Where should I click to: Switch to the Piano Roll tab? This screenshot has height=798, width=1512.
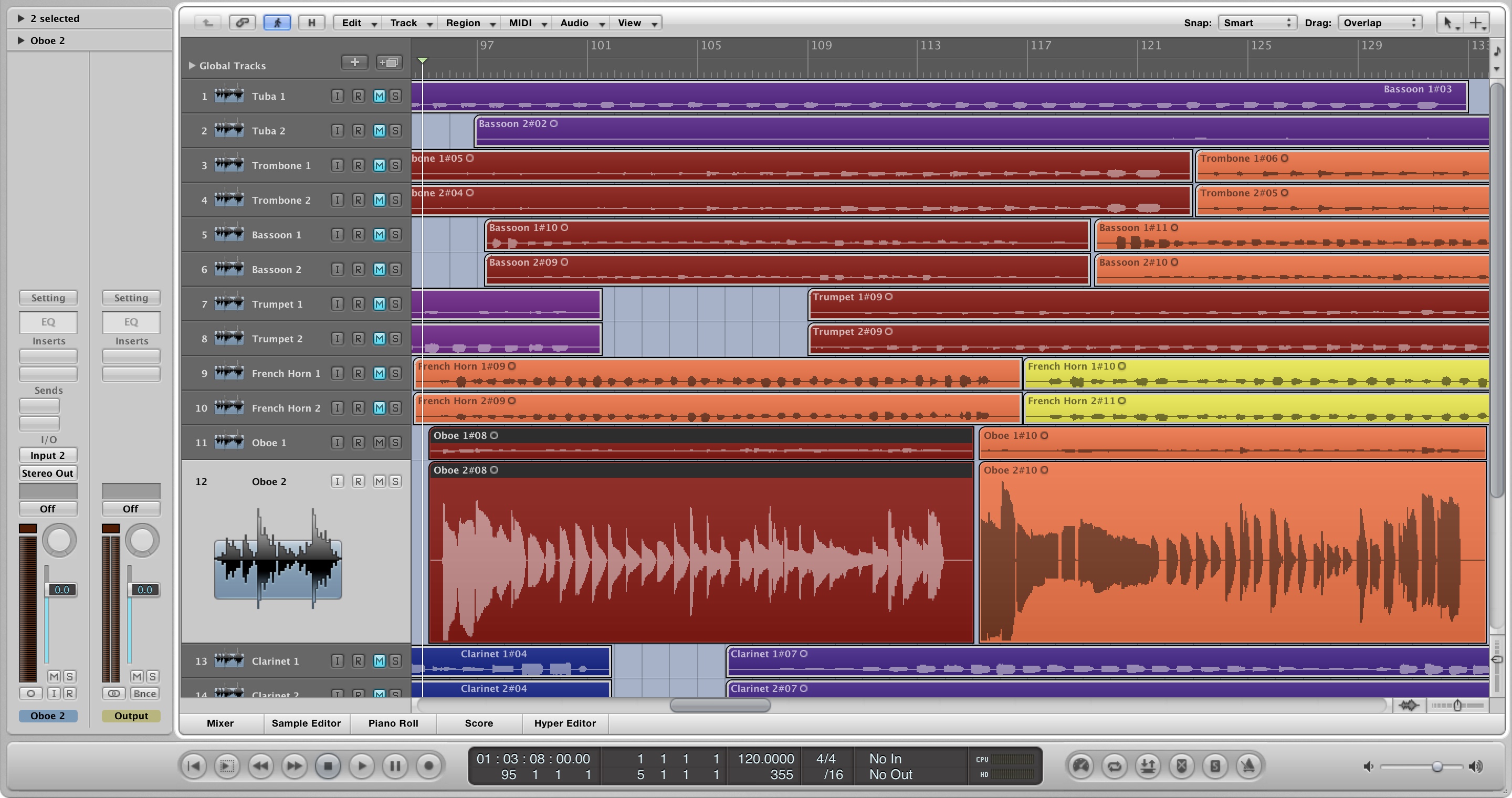[x=393, y=723]
